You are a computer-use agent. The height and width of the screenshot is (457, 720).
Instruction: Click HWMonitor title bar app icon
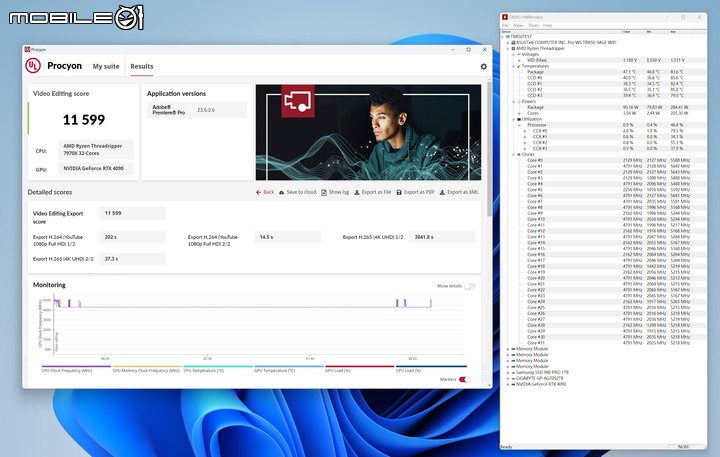(x=505, y=17)
